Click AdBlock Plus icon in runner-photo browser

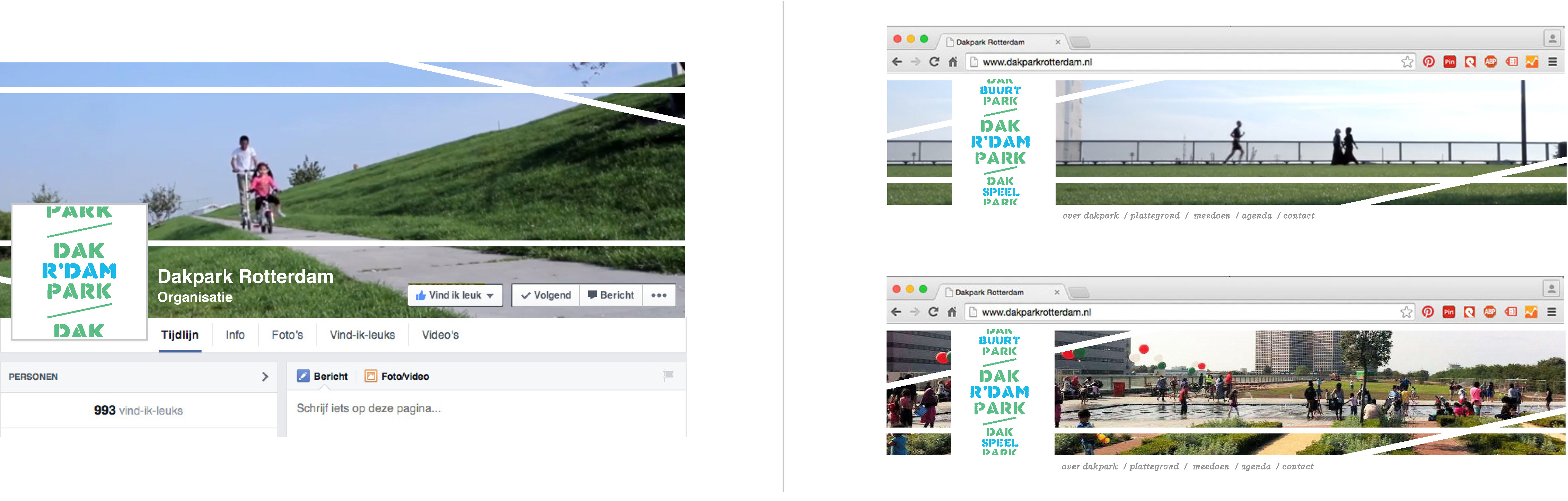pos(1491,61)
